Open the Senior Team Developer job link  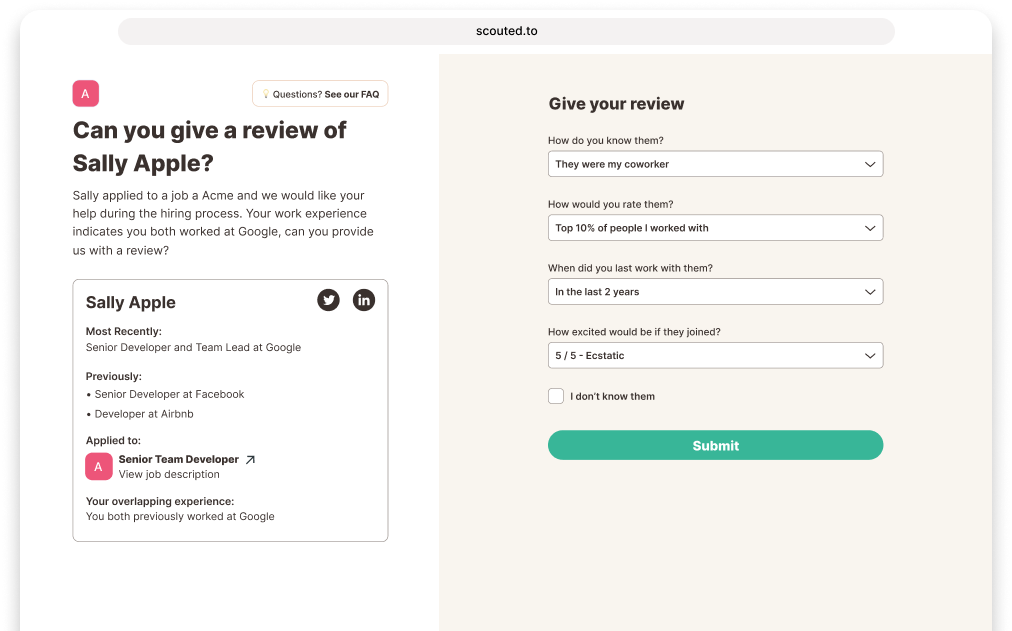(179, 460)
